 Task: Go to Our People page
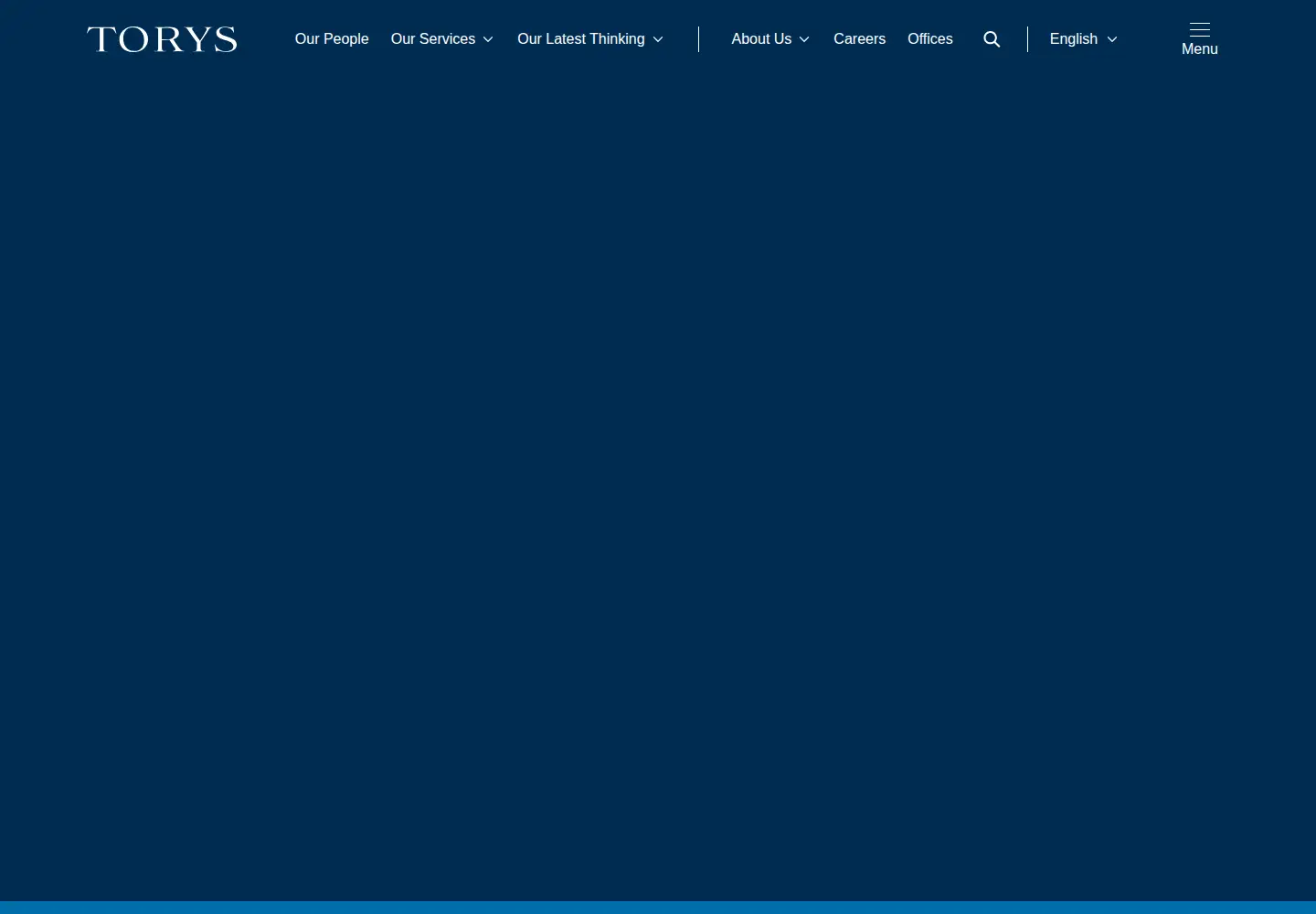(332, 39)
